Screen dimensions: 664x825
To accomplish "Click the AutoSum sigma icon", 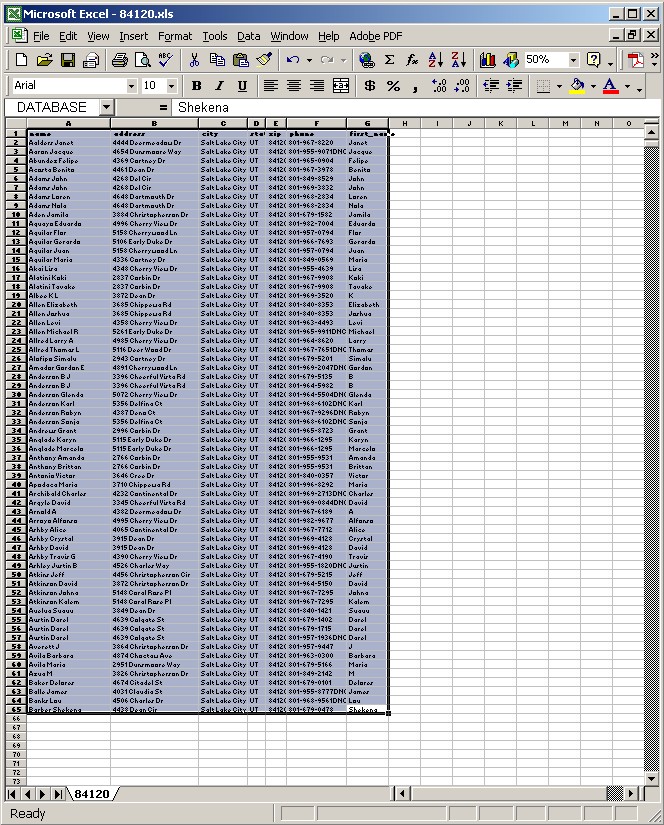I will (x=389, y=60).
